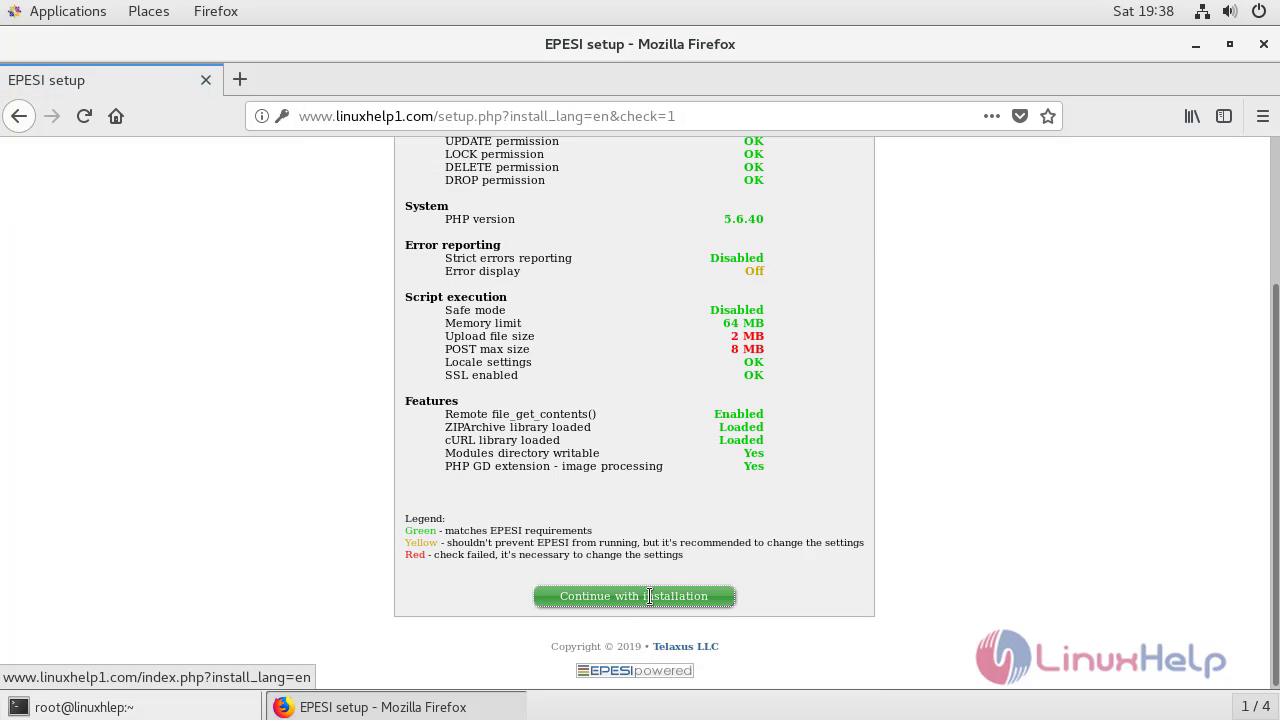
Task: Click the Strict errors reporting label
Action: click(508, 258)
